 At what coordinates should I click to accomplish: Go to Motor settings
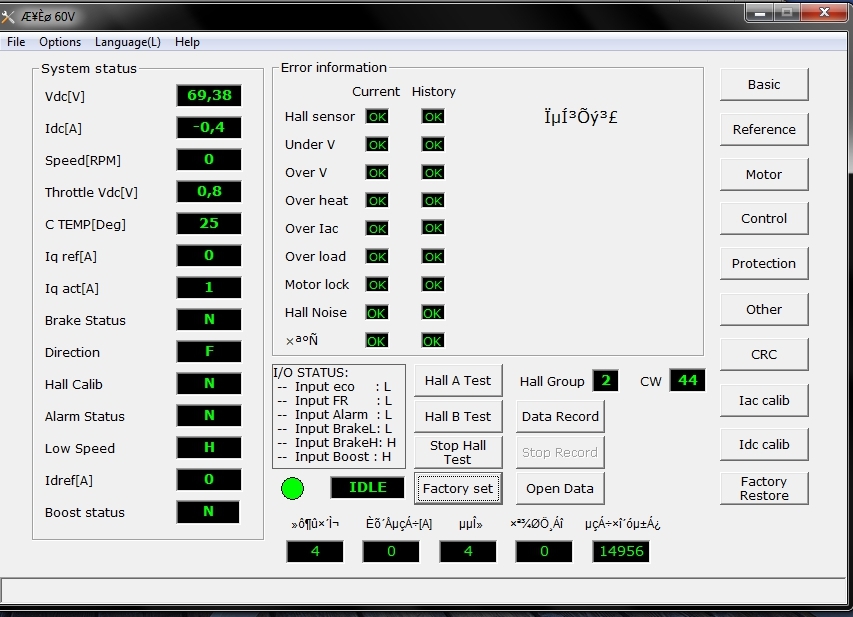pos(764,175)
